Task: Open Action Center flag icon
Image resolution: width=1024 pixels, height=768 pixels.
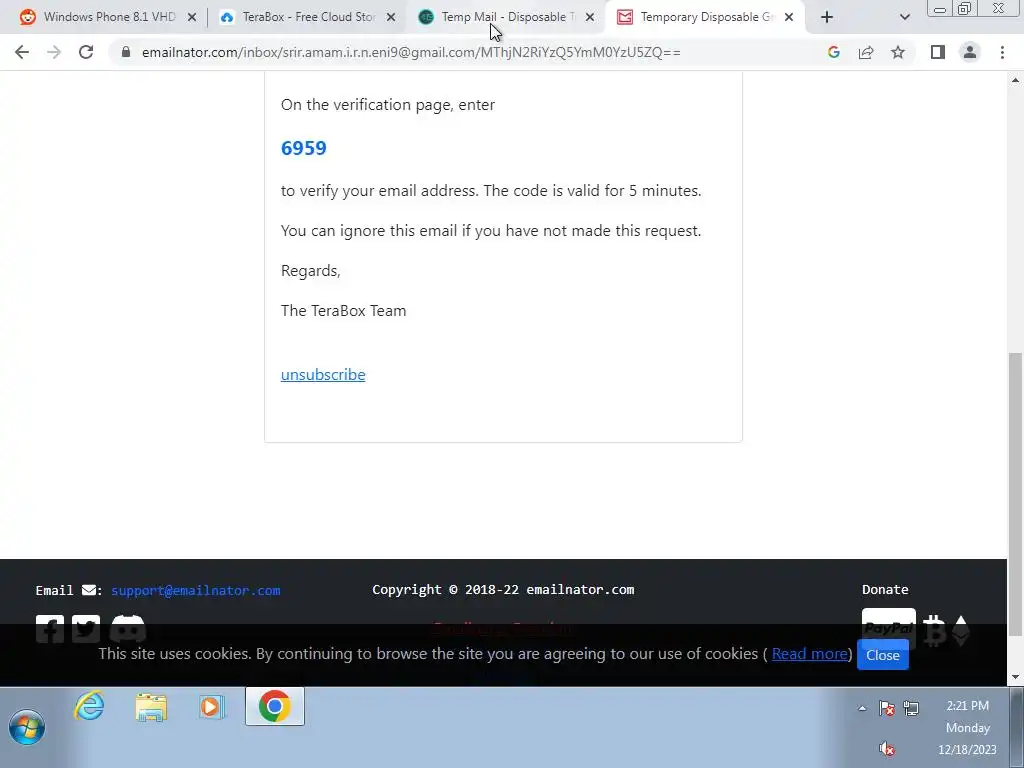Action: pos(887,708)
